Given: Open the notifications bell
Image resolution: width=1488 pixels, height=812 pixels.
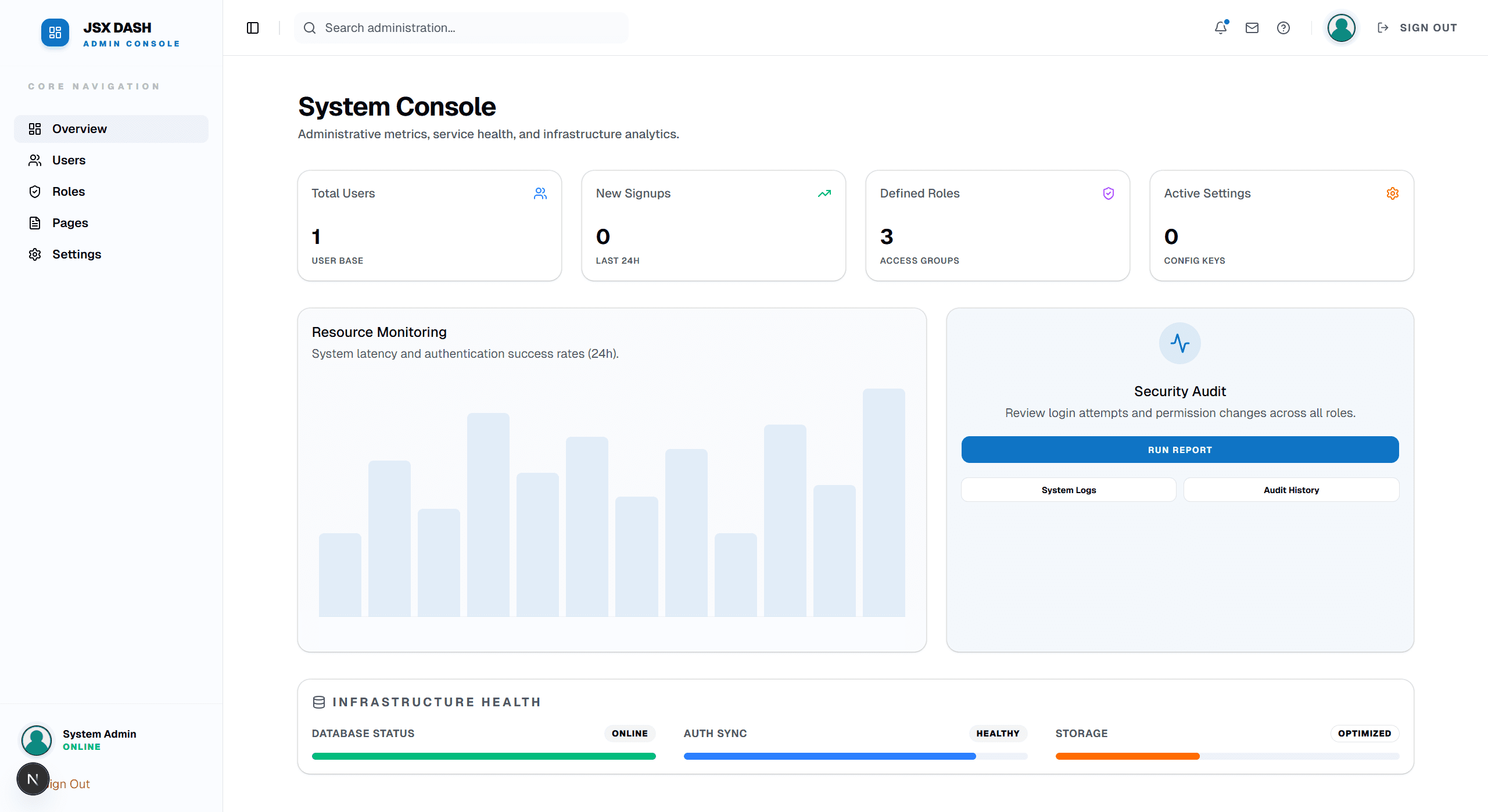Looking at the screenshot, I should coord(1221,28).
